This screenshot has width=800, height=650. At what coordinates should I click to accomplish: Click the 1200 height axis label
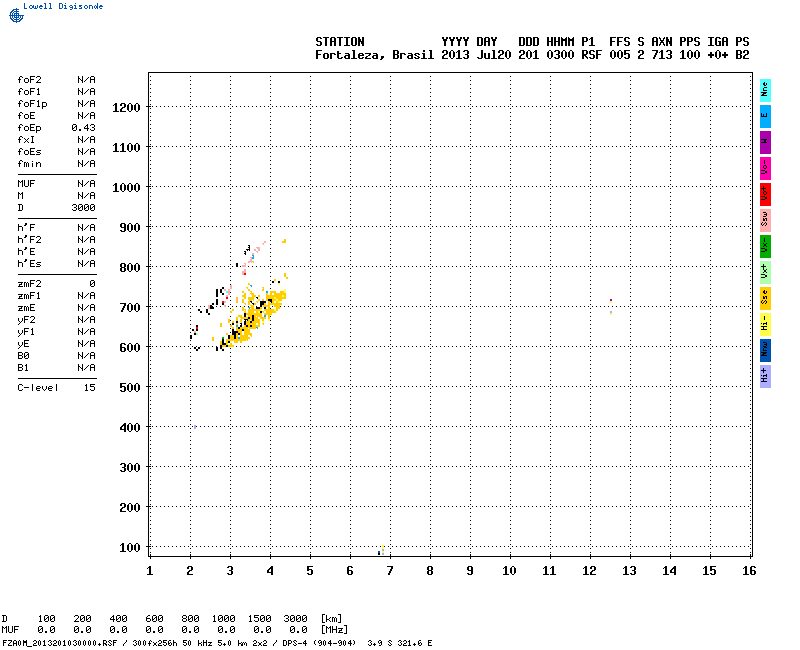[126, 108]
